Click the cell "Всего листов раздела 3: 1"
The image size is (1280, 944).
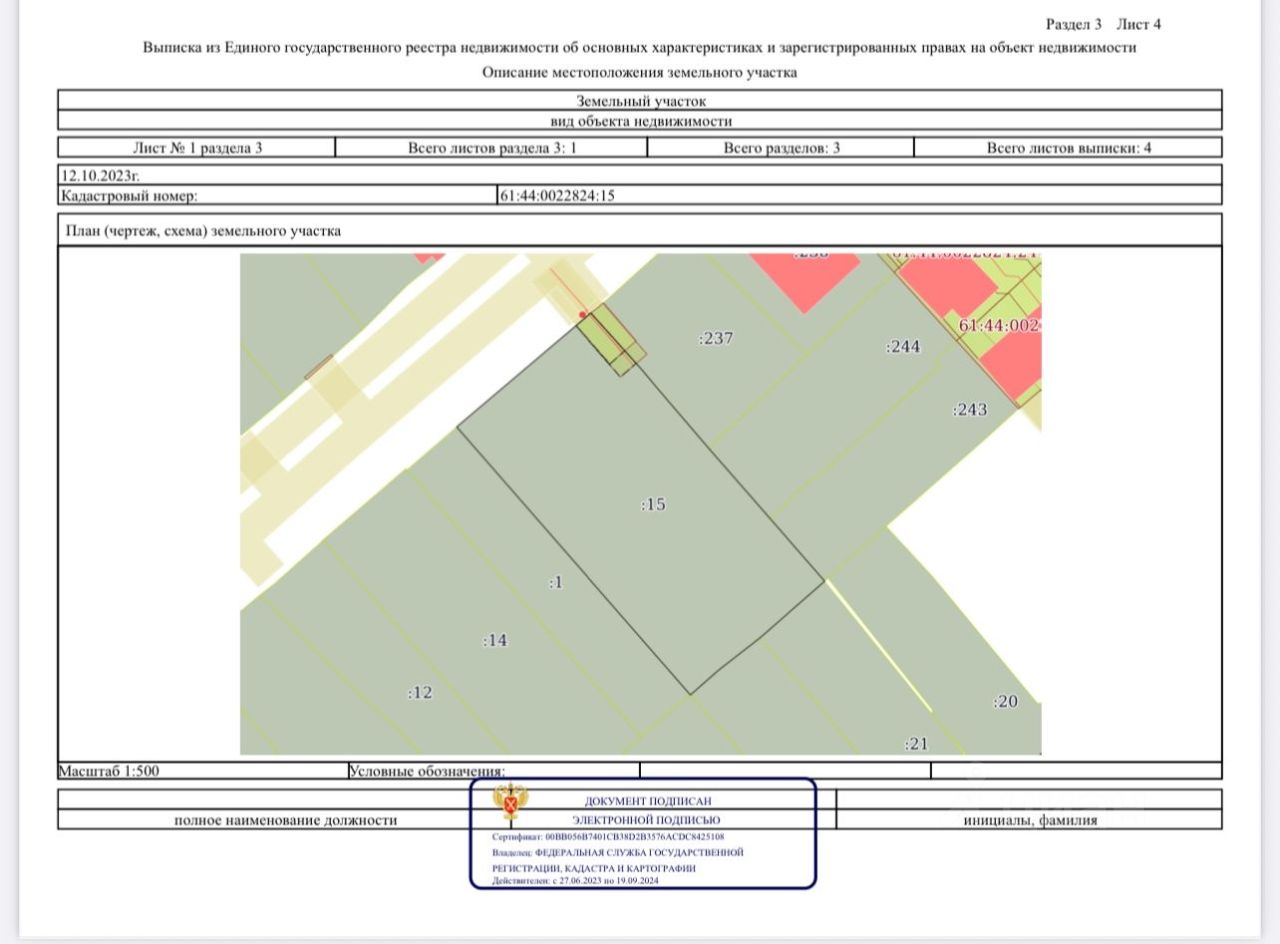[x=492, y=148]
